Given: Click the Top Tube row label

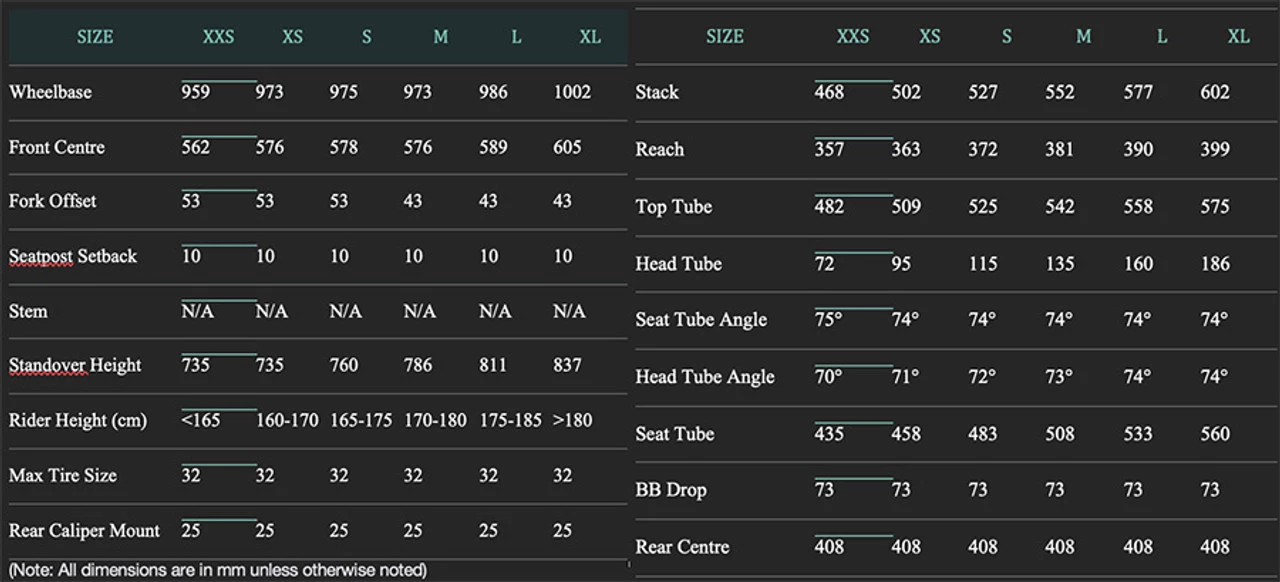Looking at the screenshot, I should [674, 207].
